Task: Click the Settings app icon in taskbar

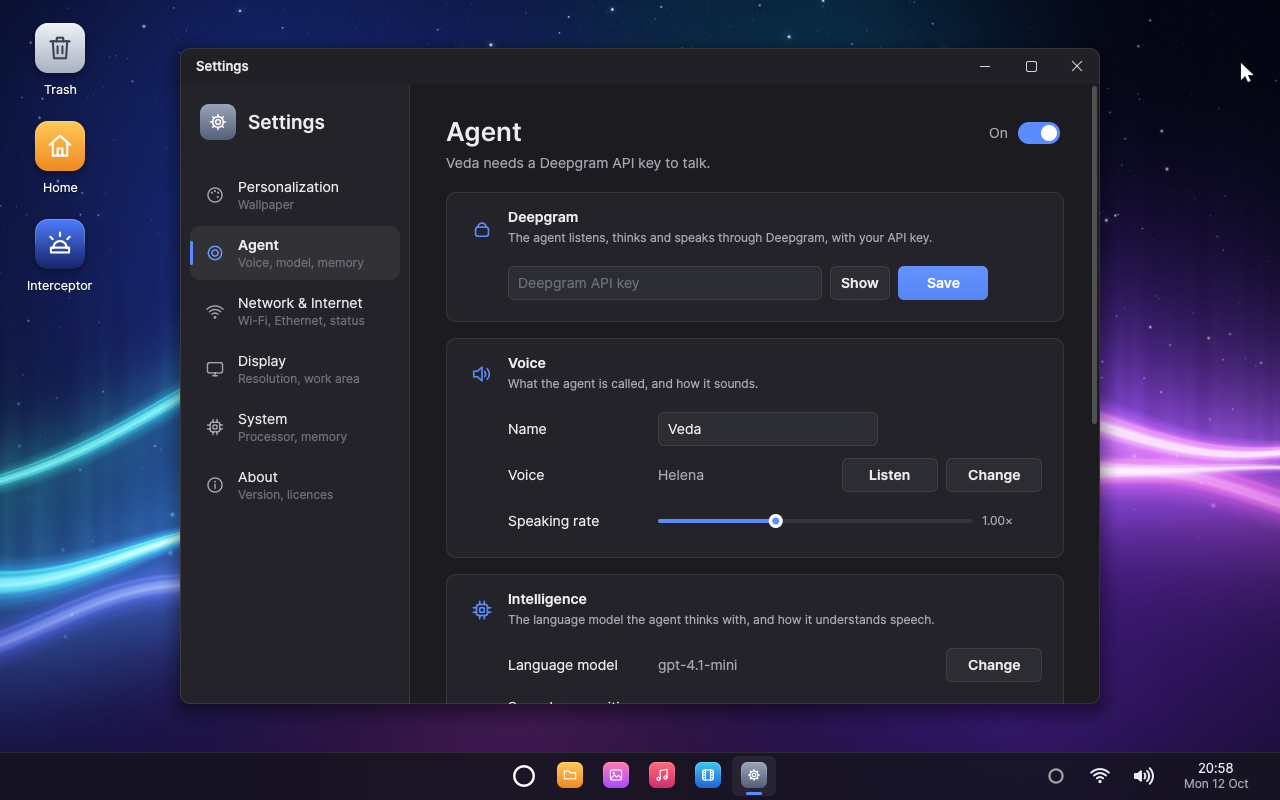Action: pyautogui.click(x=754, y=775)
